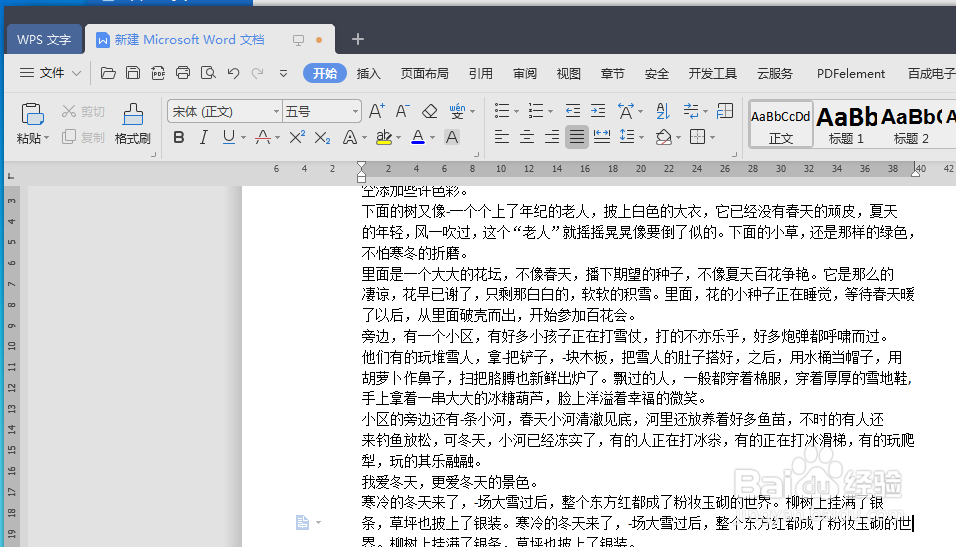956x547 pixels.
Task: Apply the 标题 2 style
Action: click(911, 124)
